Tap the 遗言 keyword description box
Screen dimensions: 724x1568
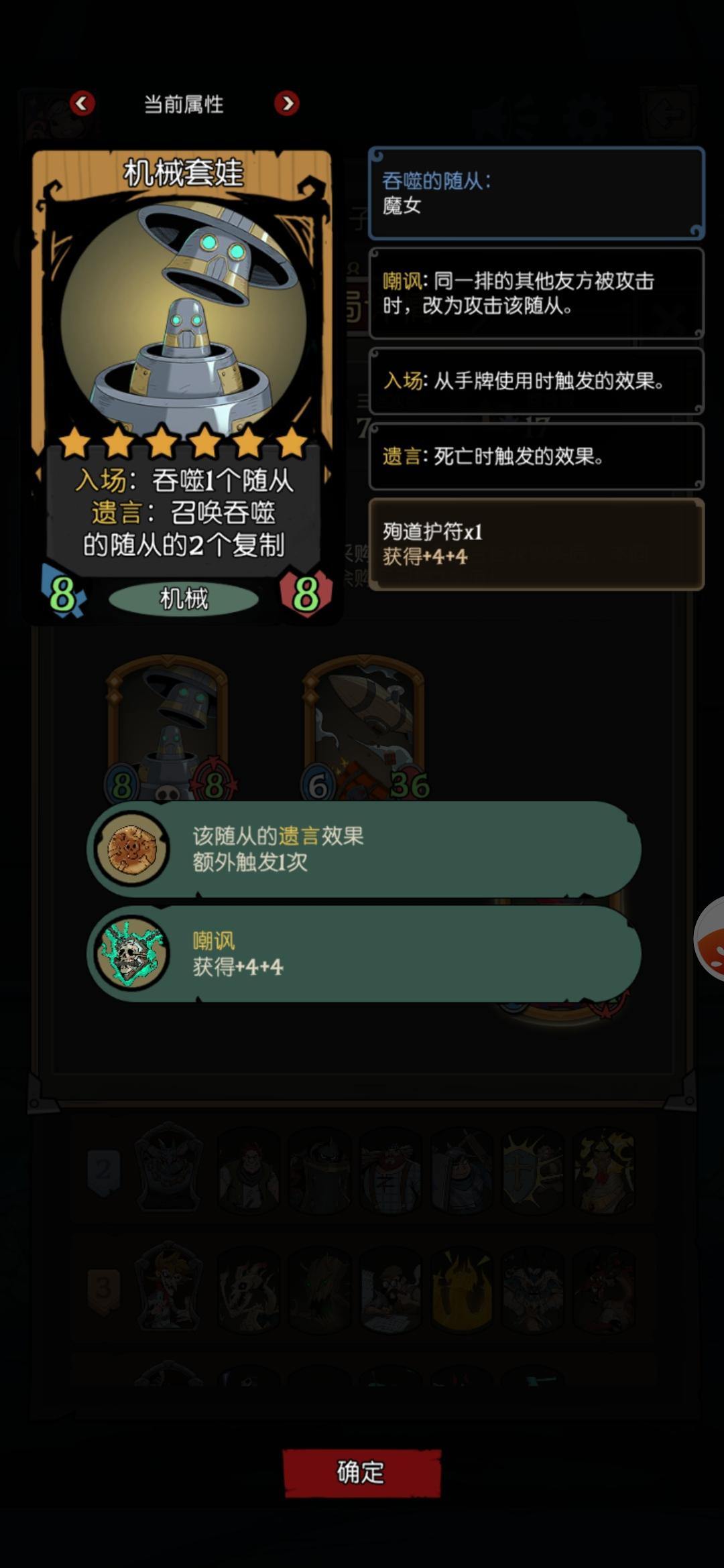tap(536, 456)
